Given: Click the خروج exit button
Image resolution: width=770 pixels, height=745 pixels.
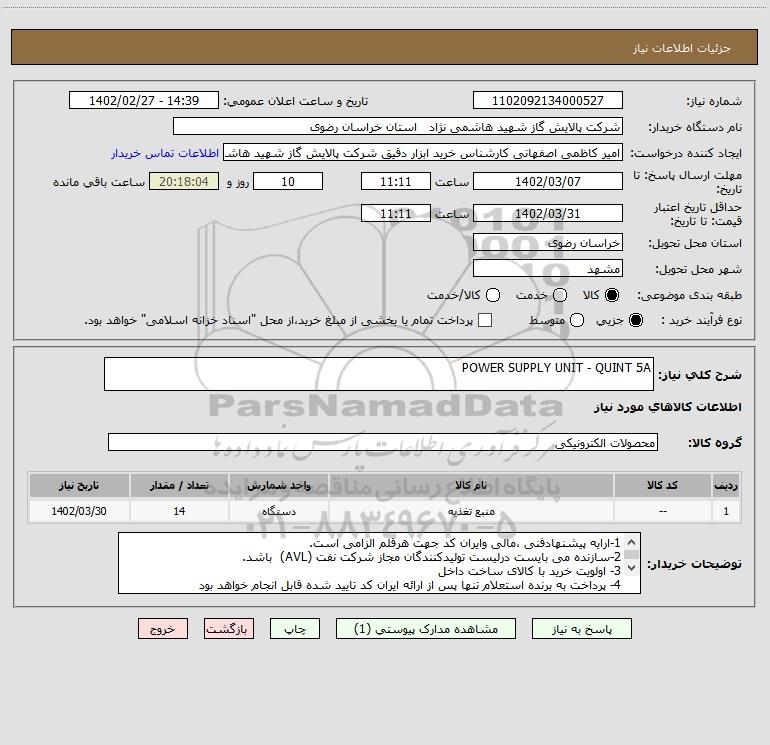Looking at the screenshot, I should coord(163,629).
